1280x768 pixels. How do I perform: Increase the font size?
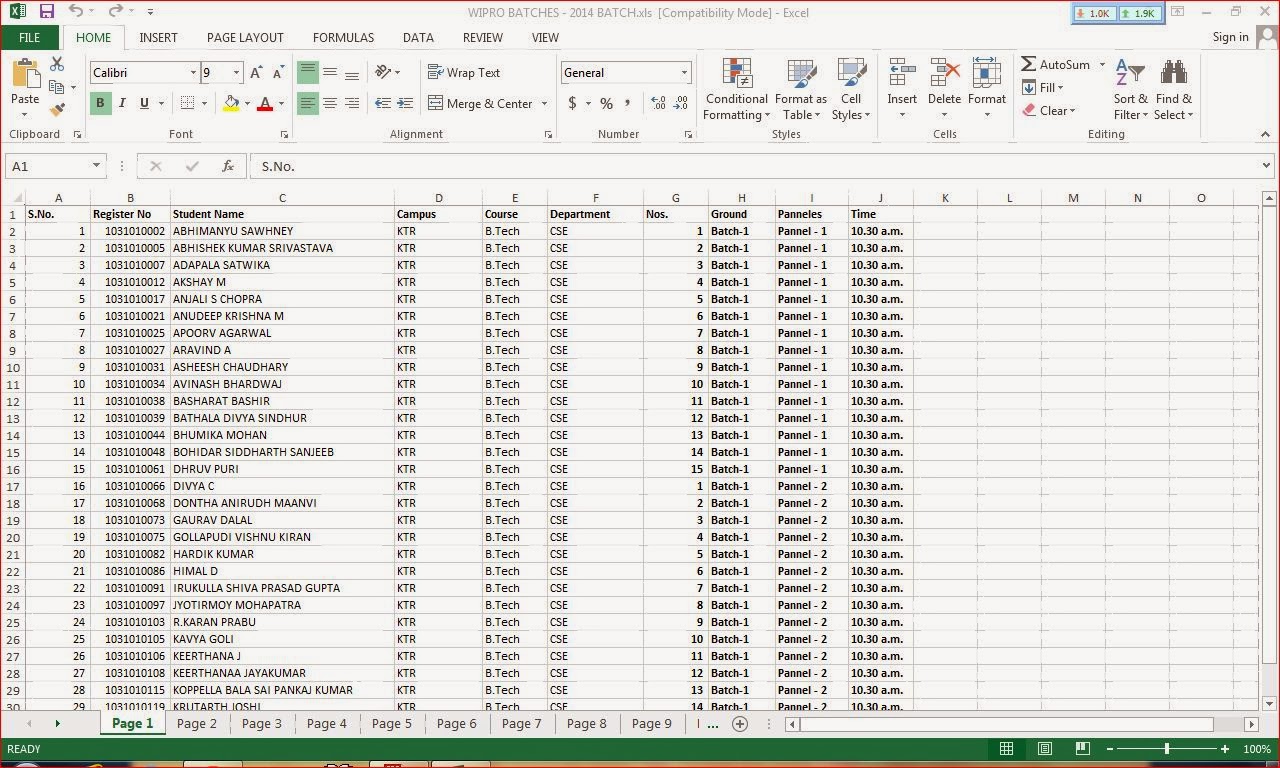tap(256, 73)
